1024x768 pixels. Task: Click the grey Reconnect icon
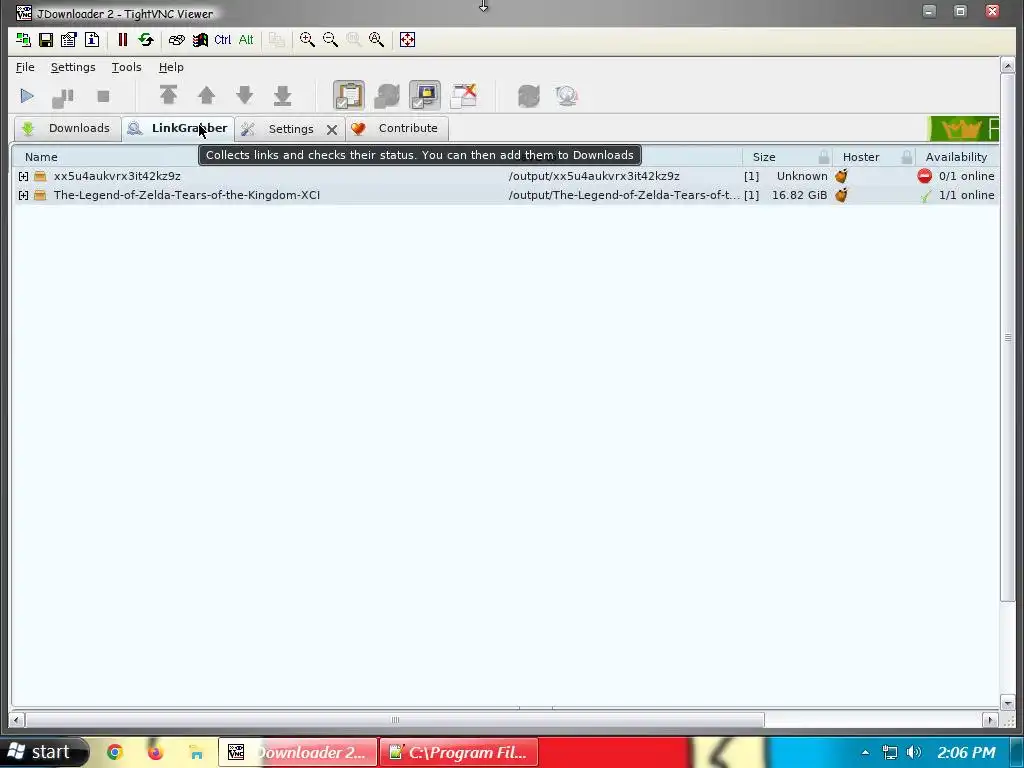pos(528,96)
